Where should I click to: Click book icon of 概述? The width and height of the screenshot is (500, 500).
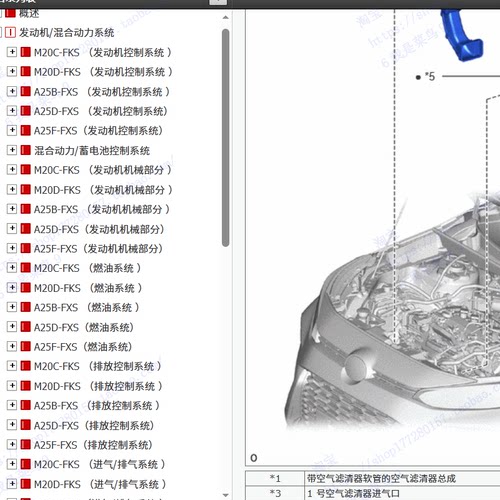tap(10, 13)
